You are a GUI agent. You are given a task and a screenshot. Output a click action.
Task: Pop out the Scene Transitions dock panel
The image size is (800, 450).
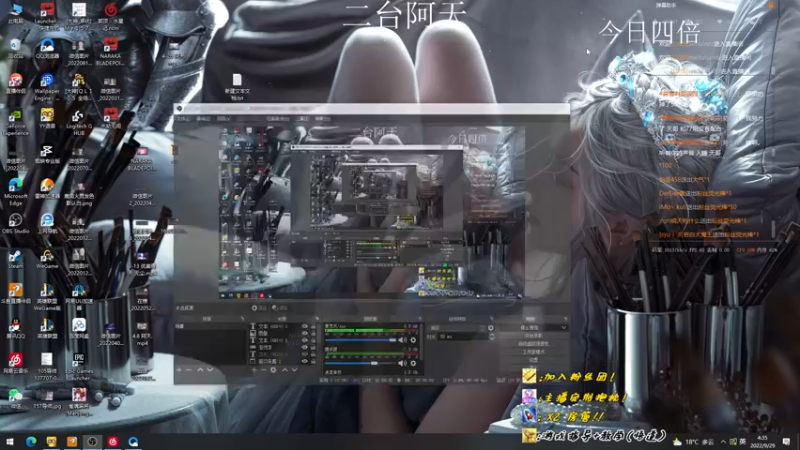491,319
